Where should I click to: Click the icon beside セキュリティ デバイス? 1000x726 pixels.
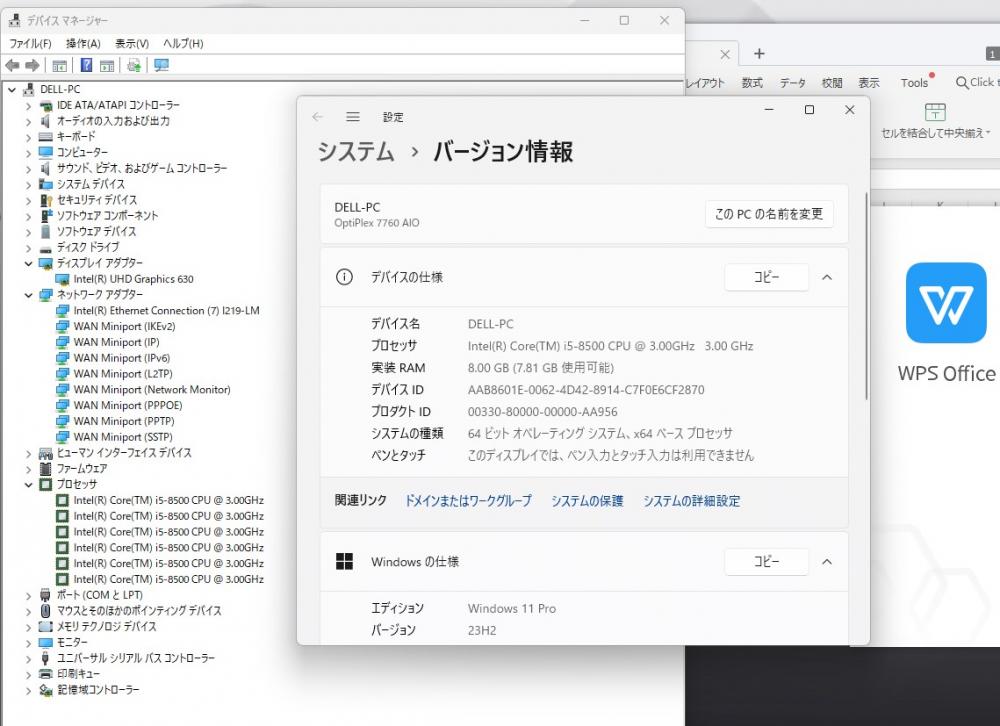(45, 200)
